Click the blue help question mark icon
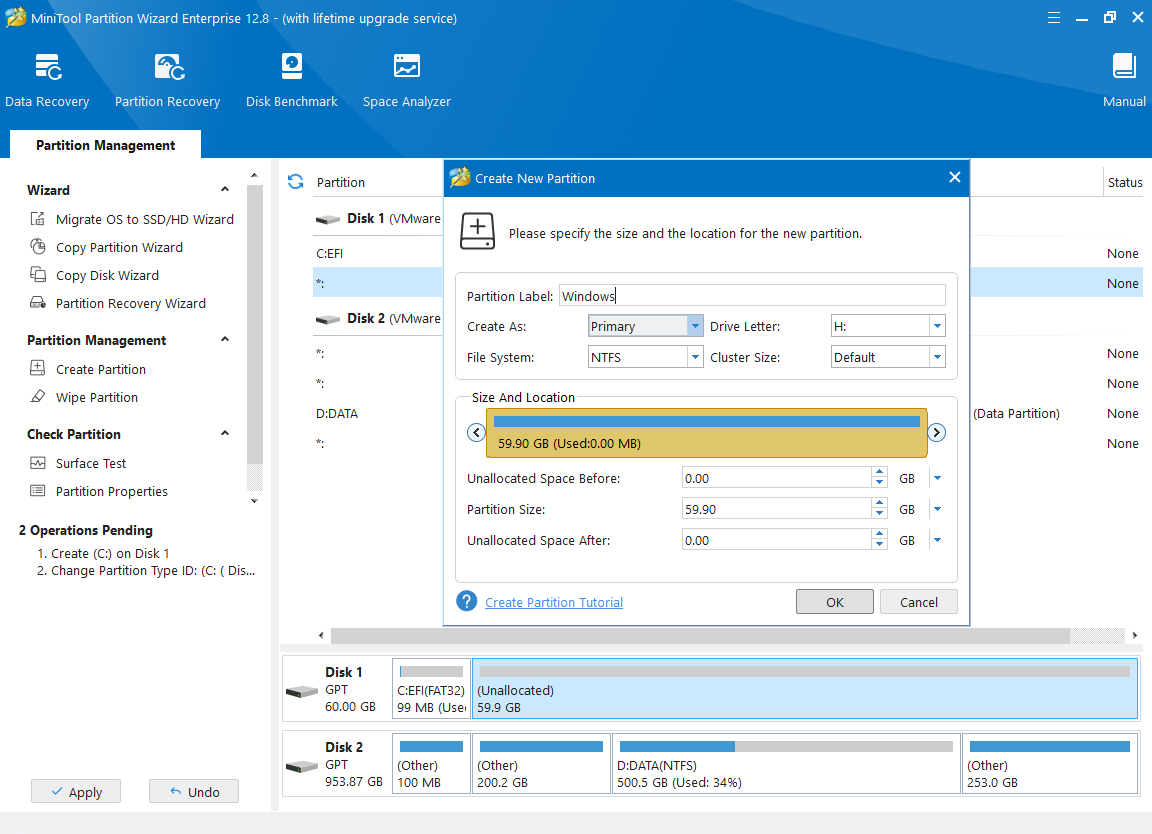Image resolution: width=1152 pixels, height=834 pixels. 466,601
